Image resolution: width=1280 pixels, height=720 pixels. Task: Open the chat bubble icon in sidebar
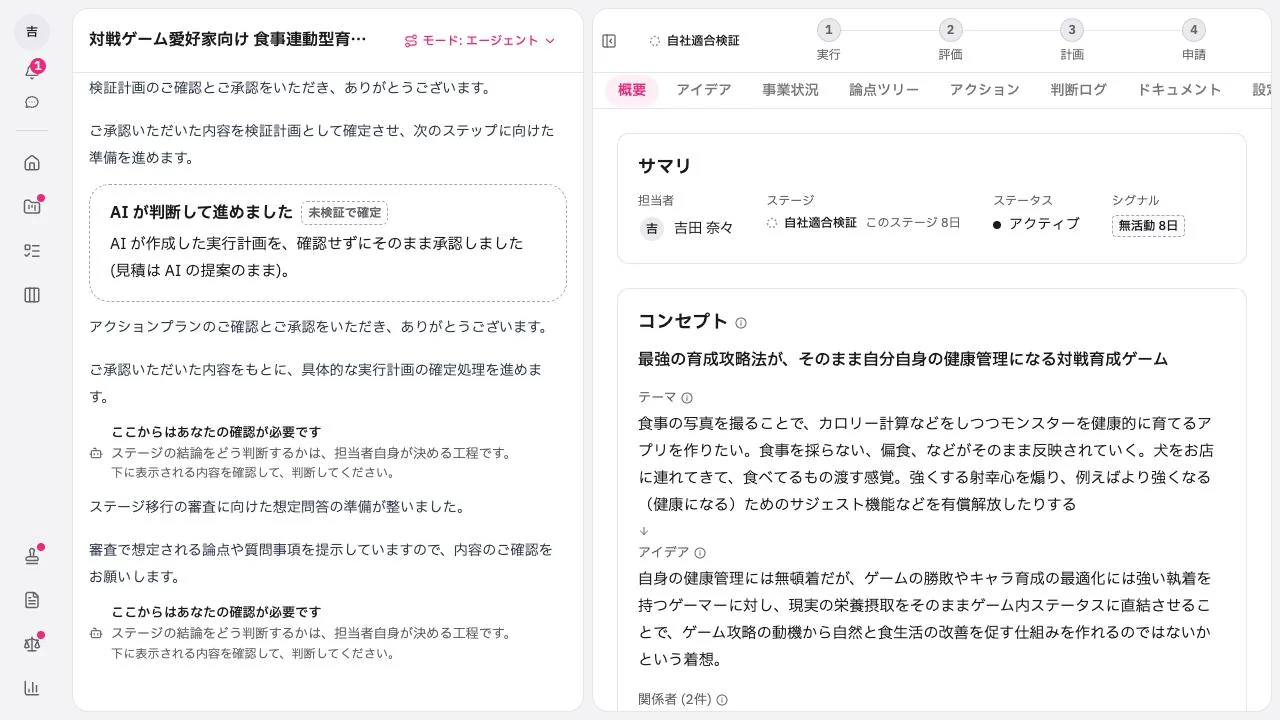[32, 102]
